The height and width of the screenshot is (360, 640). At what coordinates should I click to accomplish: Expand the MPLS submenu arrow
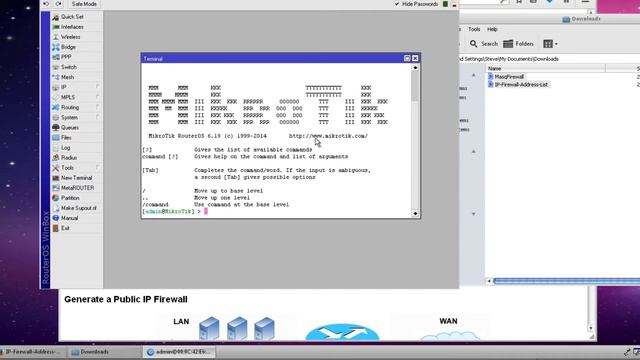click(x=98, y=97)
